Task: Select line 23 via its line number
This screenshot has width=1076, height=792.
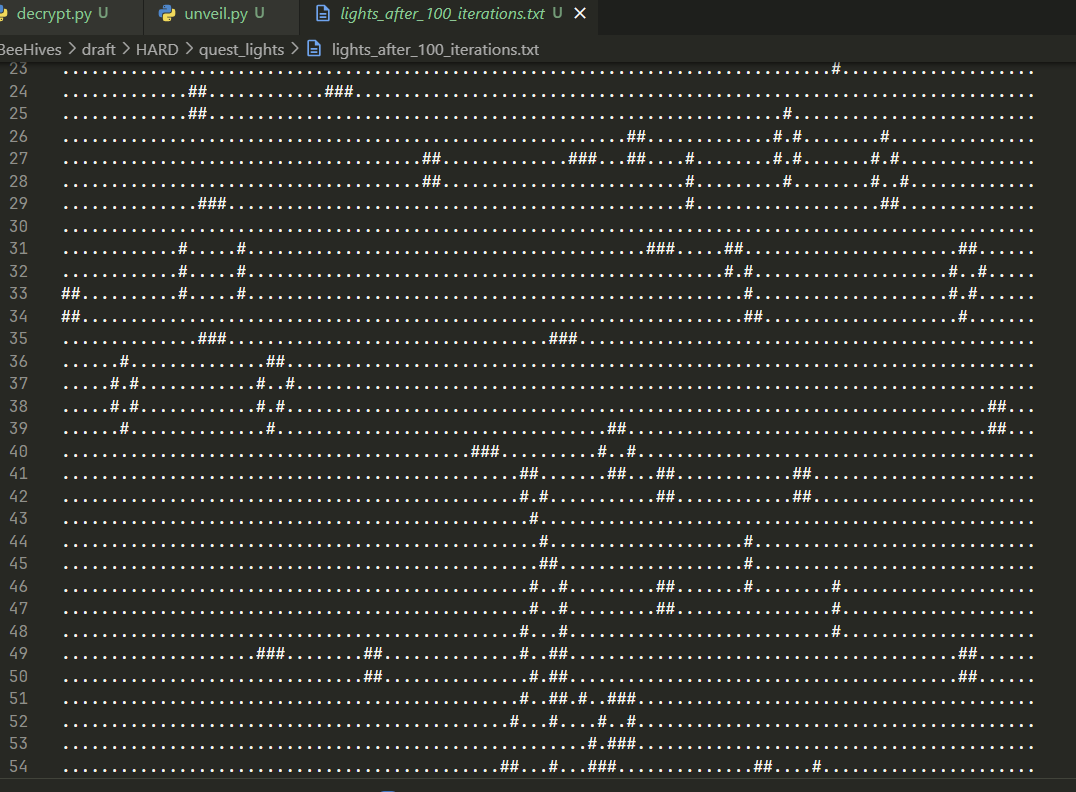Action: [x=18, y=69]
